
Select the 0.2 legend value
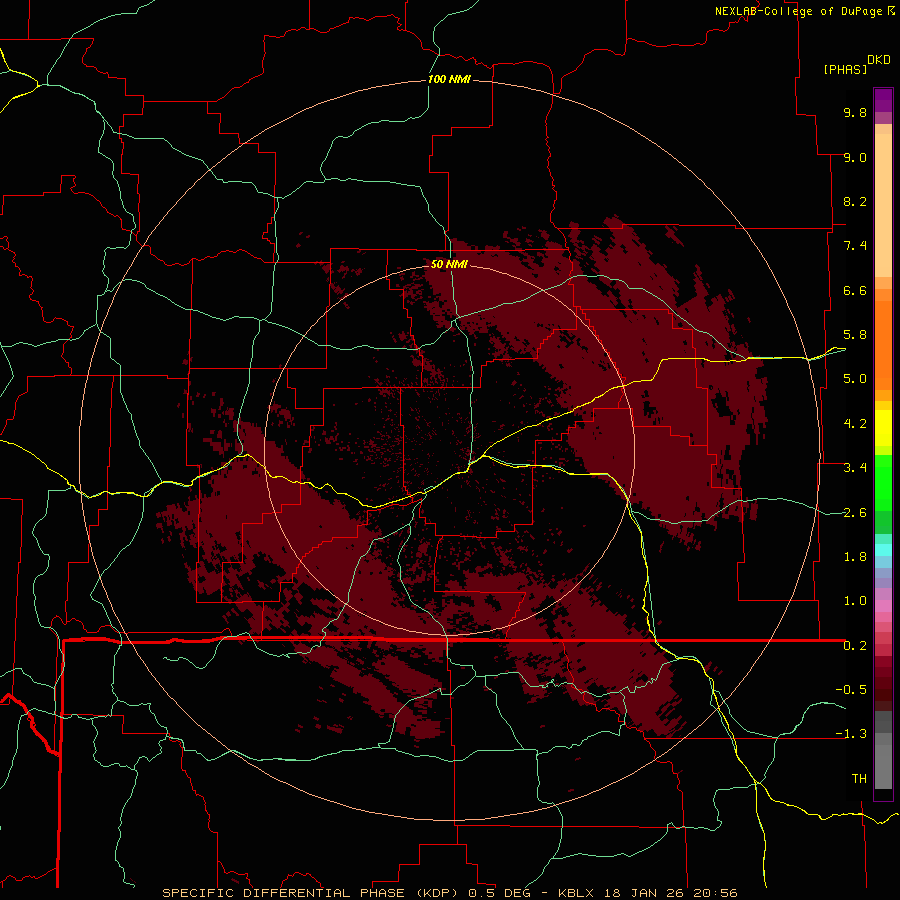(855, 646)
